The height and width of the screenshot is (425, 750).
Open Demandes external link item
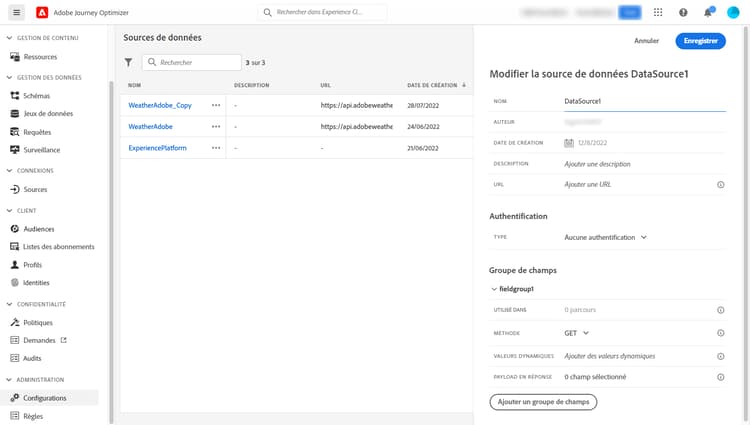click(39, 340)
